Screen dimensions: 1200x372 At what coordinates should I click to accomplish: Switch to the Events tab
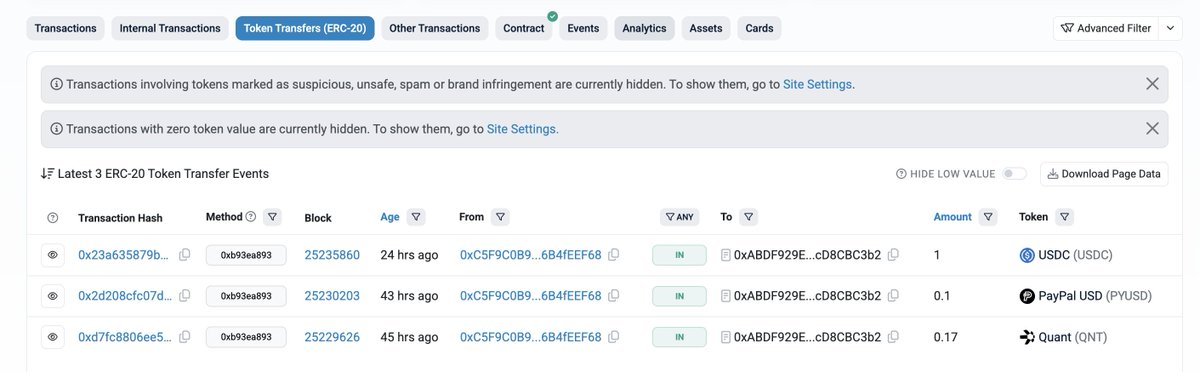coord(583,28)
